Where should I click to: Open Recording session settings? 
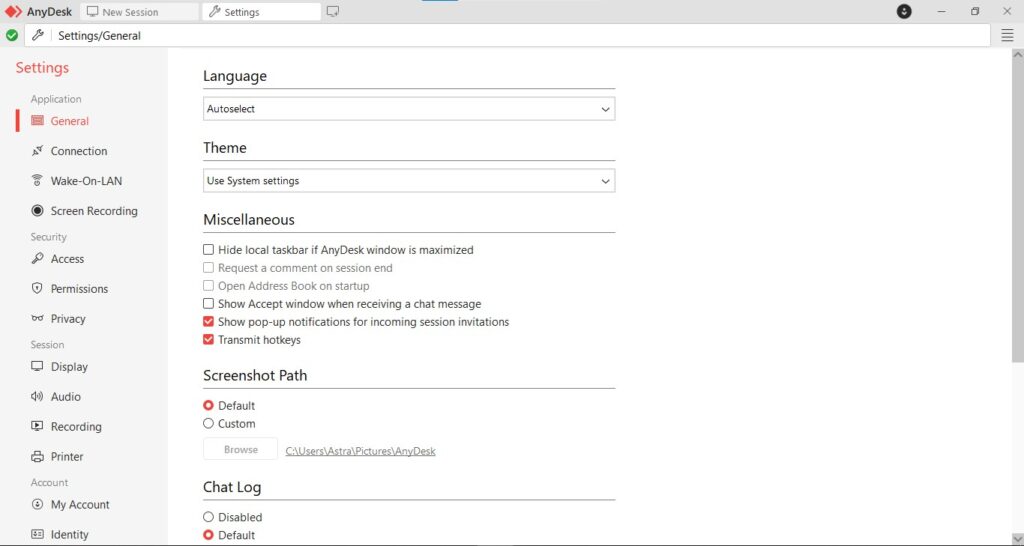76,426
